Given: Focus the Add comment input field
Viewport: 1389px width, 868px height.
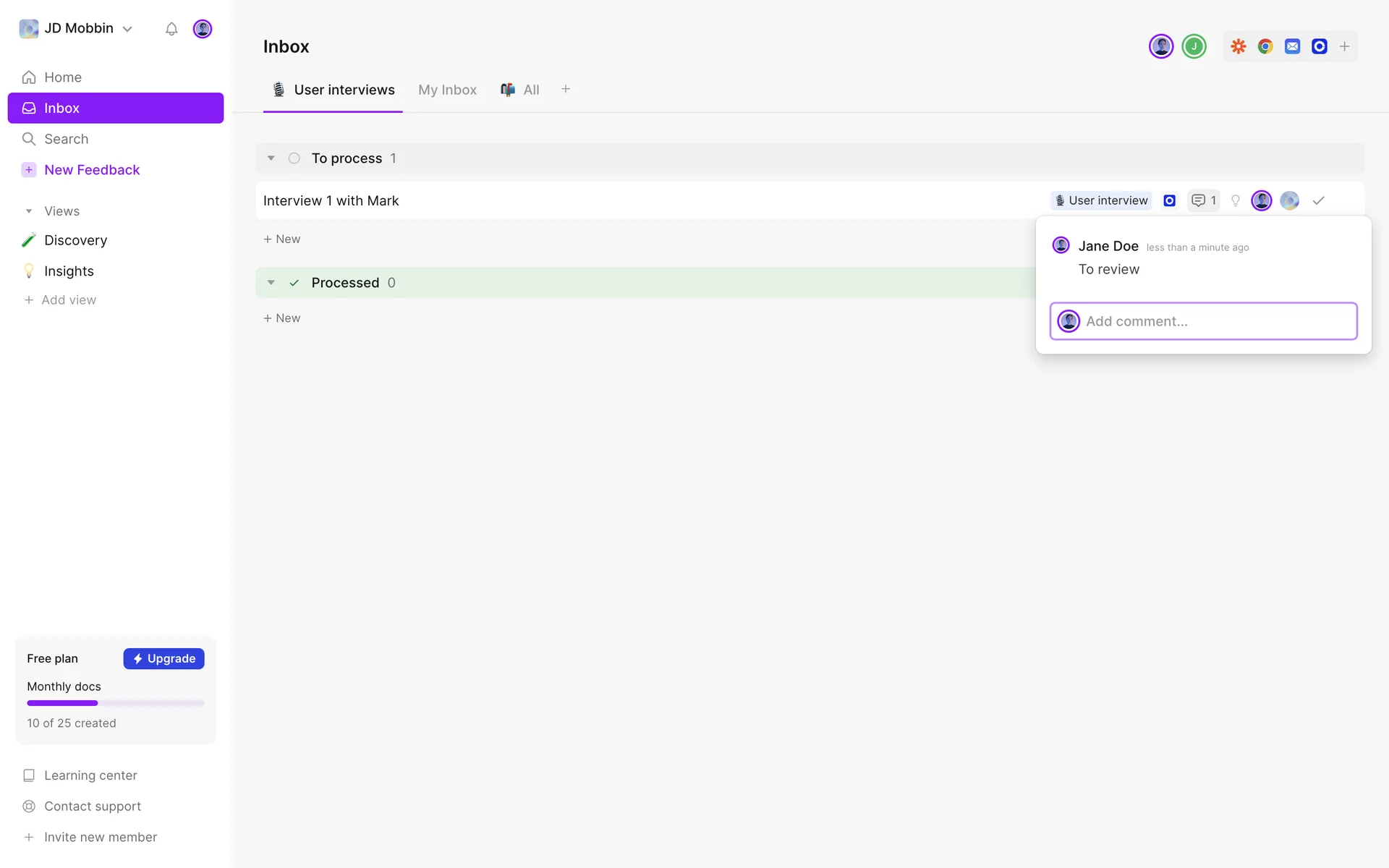Looking at the screenshot, I should pyautogui.click(x=1215, y=321).
